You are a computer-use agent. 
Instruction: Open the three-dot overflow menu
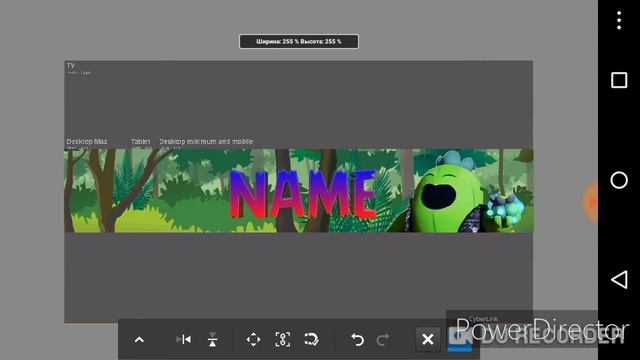point(619,20)
